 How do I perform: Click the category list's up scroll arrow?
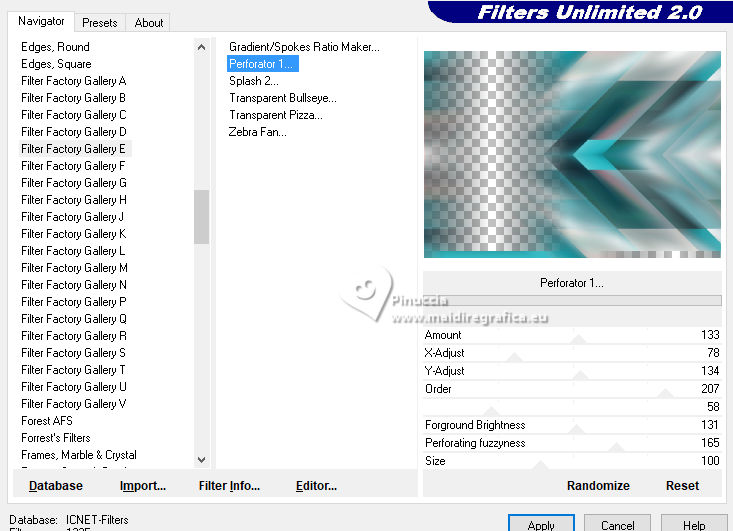201,47
